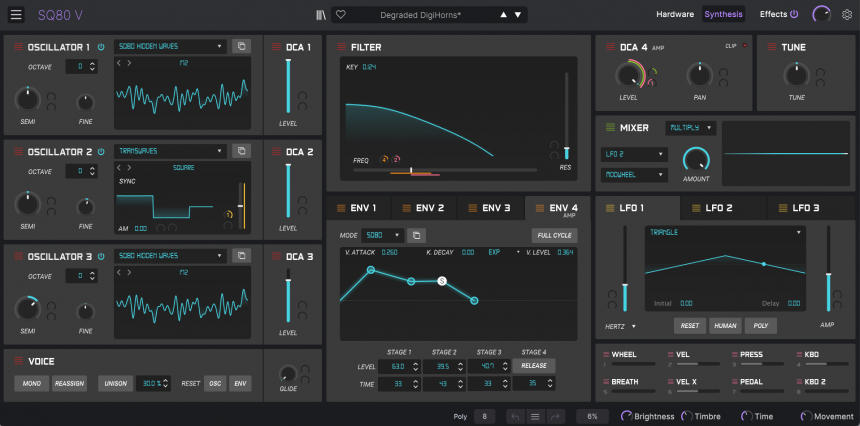Open the DCA 3 section menu icon
This screenshot has height=426, width=860.
(276, 257)
